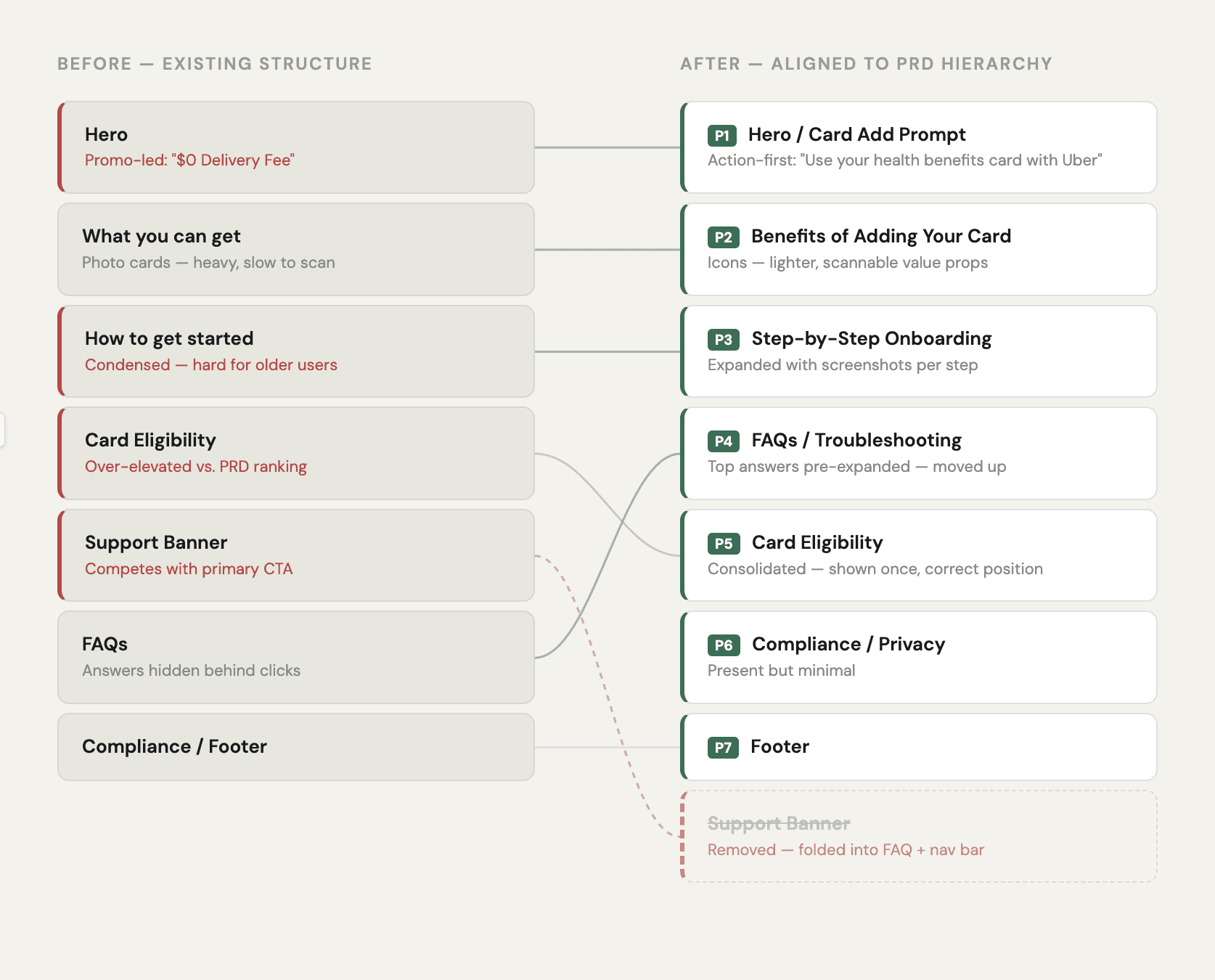1215x980 pixels.
Task: Click 'Present but minimal' text
Action: pyautogui.click(x=781, y=670)
